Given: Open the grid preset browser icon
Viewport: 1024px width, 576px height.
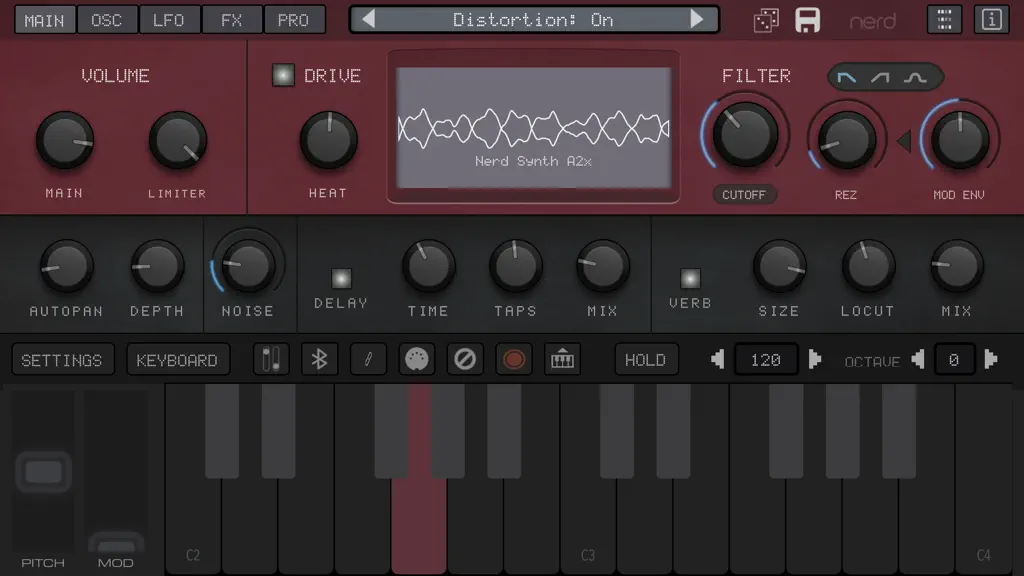Looking at the screenshot, I should pos(944,20).
